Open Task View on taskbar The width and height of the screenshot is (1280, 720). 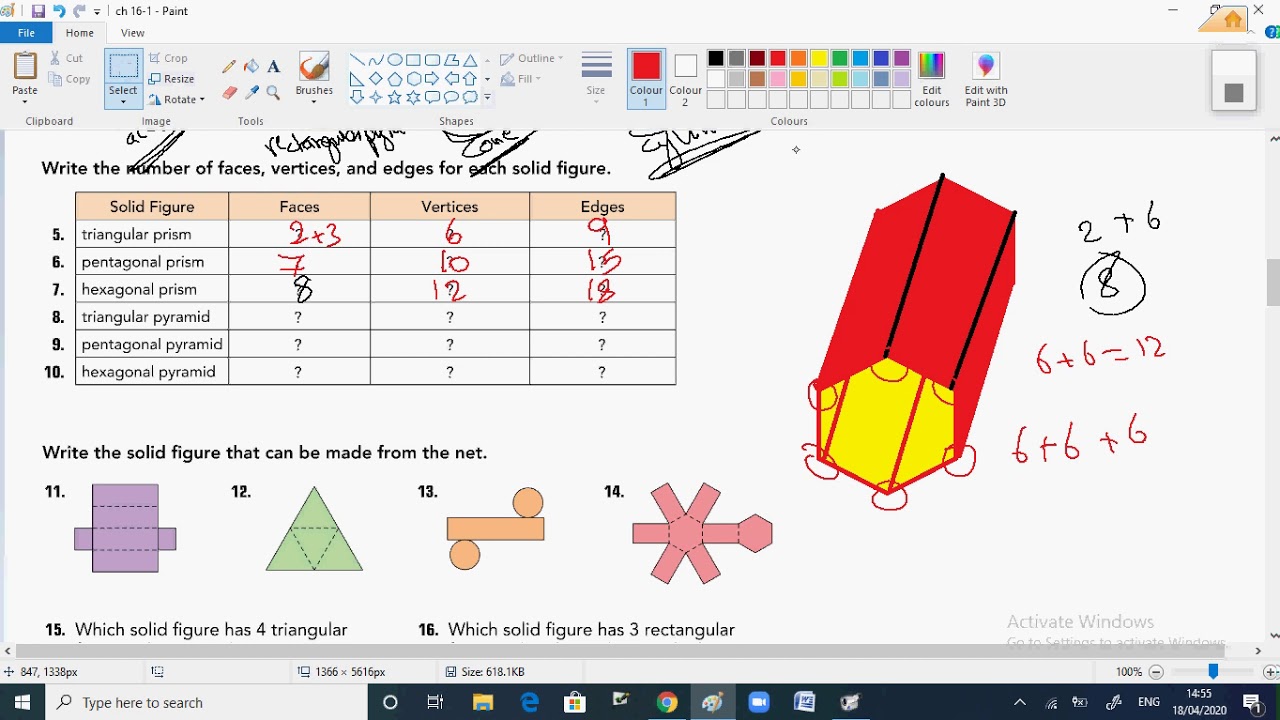pyautogui.click(x=435, y=702)
